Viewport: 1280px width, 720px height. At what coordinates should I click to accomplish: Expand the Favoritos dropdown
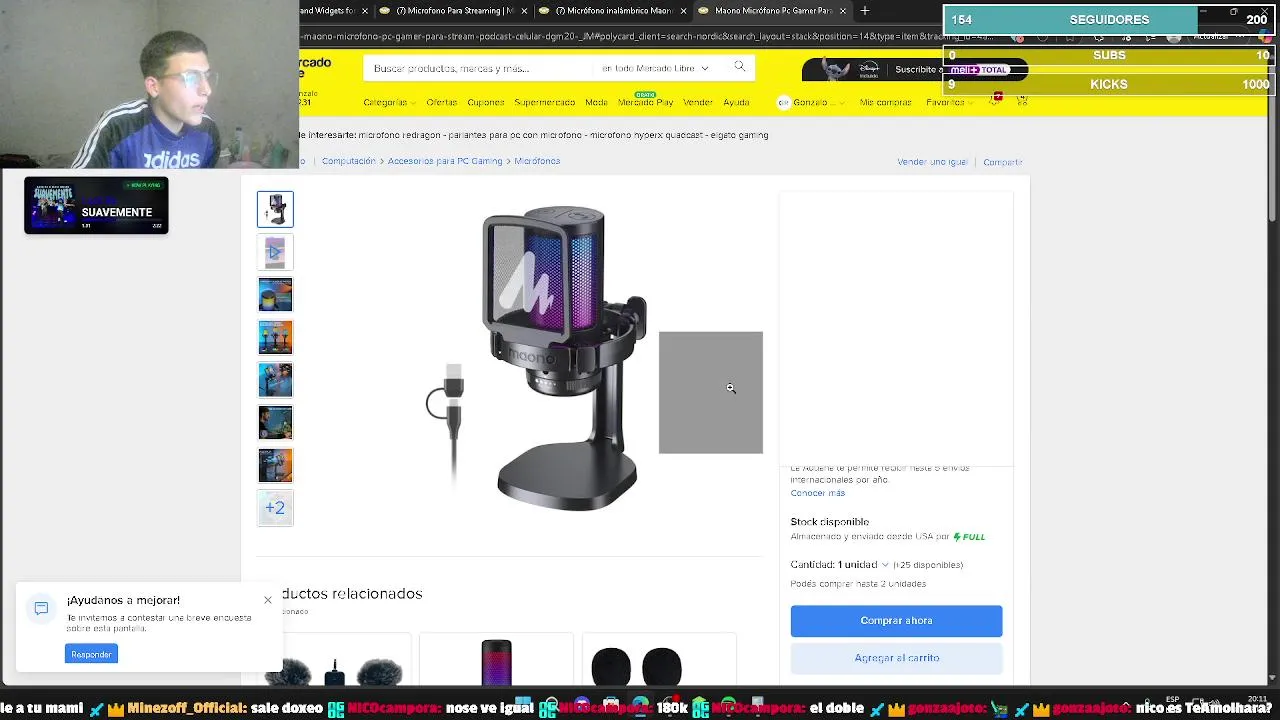[948, 102]
